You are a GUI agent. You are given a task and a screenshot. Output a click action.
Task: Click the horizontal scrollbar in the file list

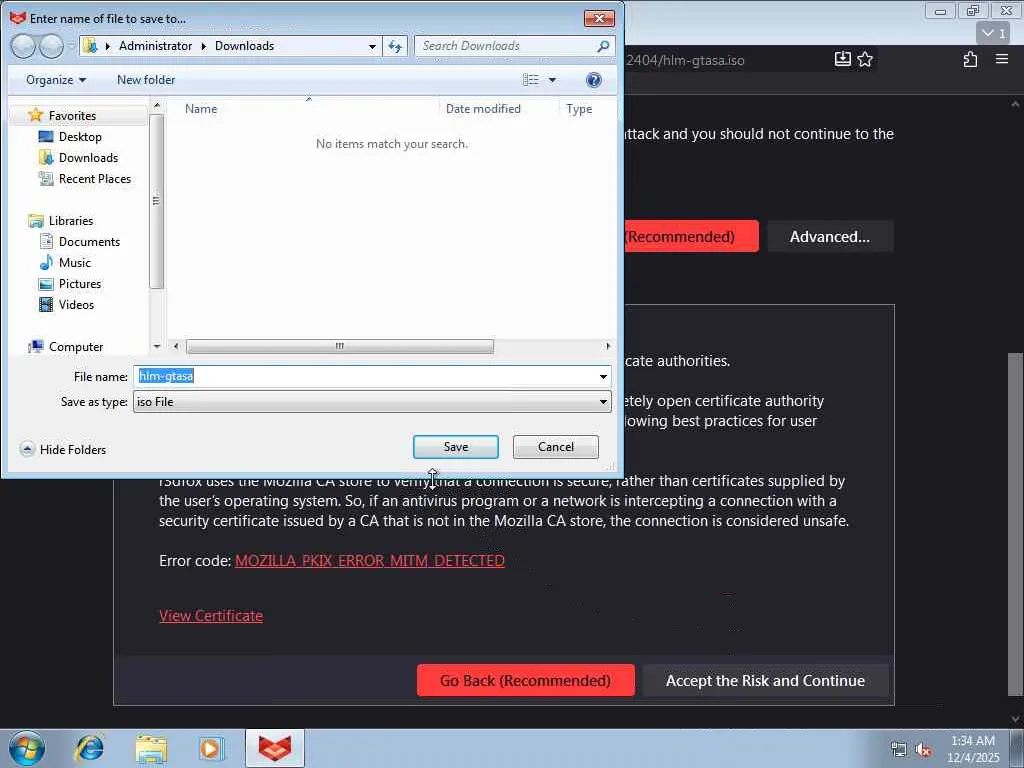coord(340,346)
